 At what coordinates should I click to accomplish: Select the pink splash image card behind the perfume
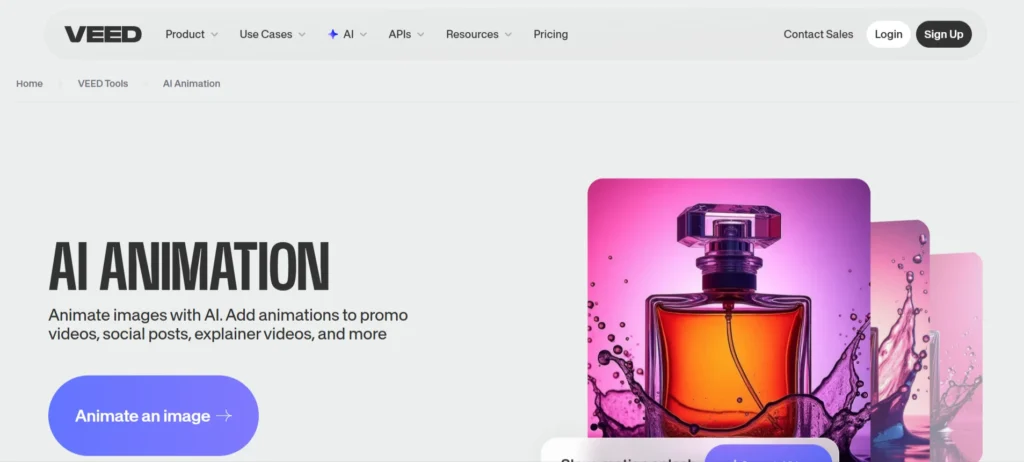coord(900,340)
